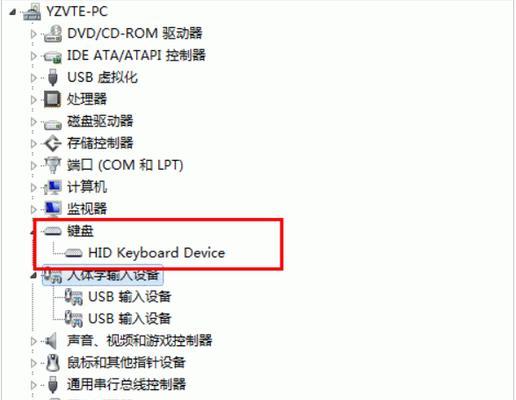Select the USB 虚拟化 plug icon
The height and width of the screenshot is (400, 516).
click(52, 77)
